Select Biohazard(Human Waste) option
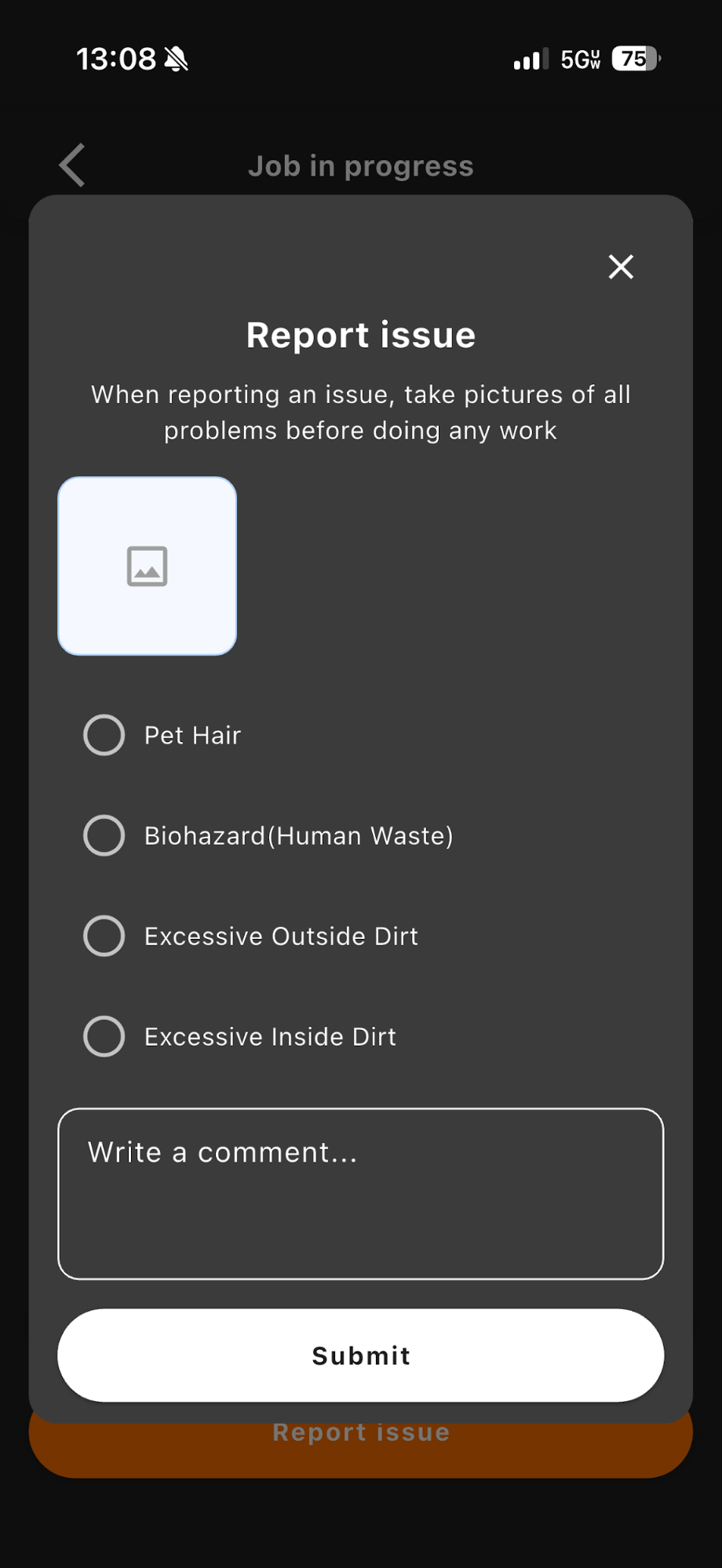This screenshot has width=722, height=1568. click(x=103, y=835)
